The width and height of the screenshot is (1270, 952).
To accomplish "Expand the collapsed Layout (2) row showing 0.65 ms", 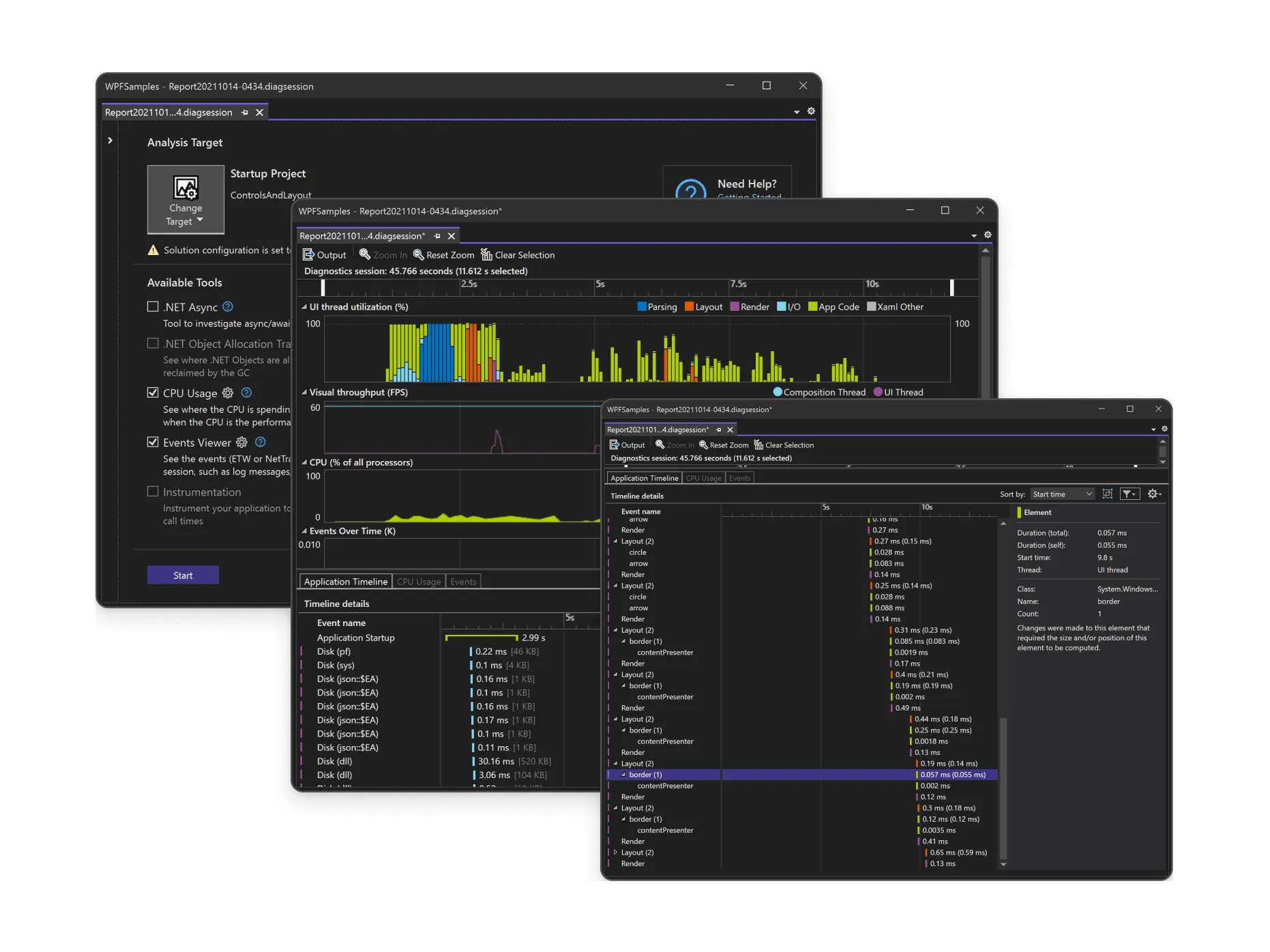I will [x=615, y=852].
